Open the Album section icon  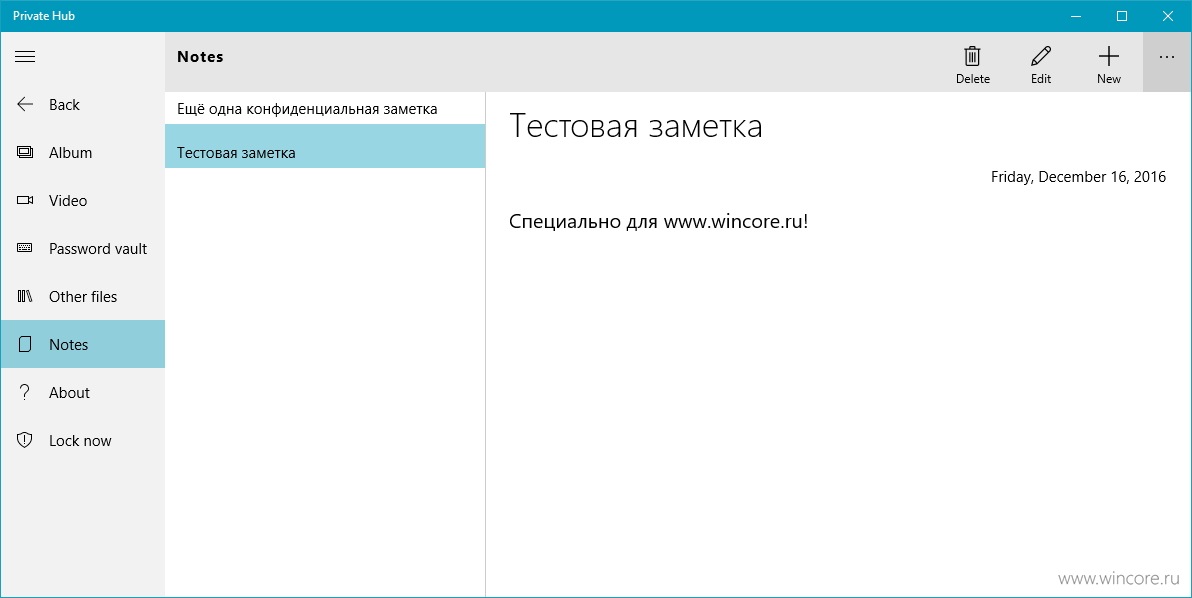point(25,153)
